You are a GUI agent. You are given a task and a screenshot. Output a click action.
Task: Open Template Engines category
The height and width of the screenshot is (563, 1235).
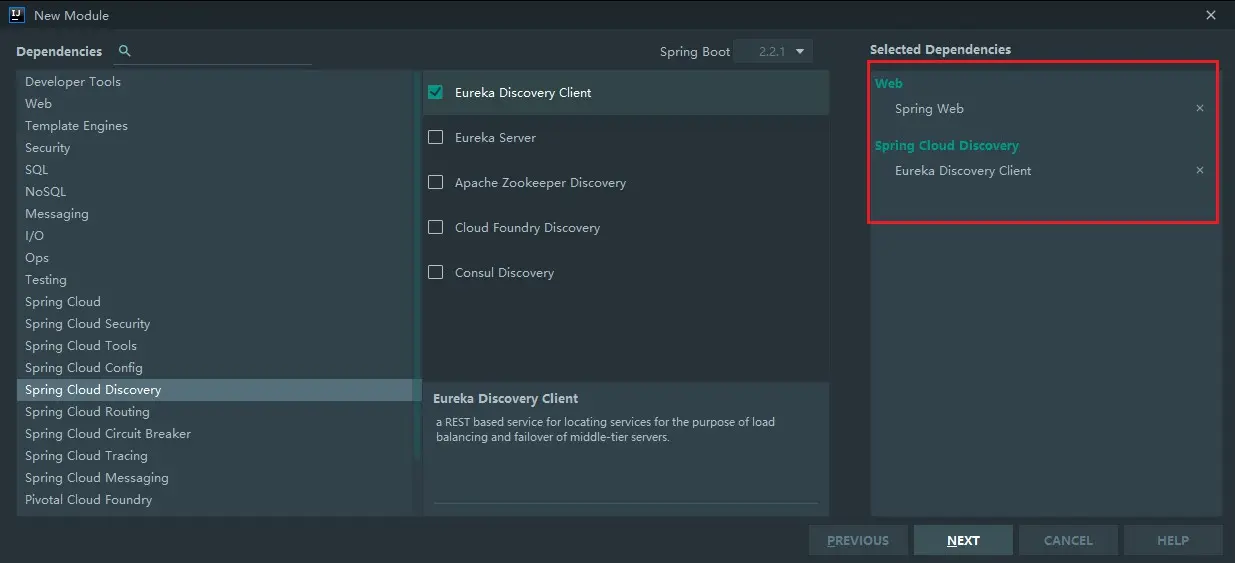[x=215, y=126]
